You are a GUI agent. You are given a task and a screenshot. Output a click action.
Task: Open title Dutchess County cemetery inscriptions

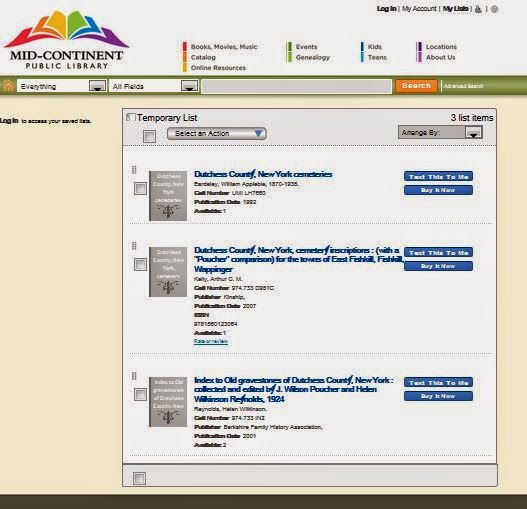299,260
